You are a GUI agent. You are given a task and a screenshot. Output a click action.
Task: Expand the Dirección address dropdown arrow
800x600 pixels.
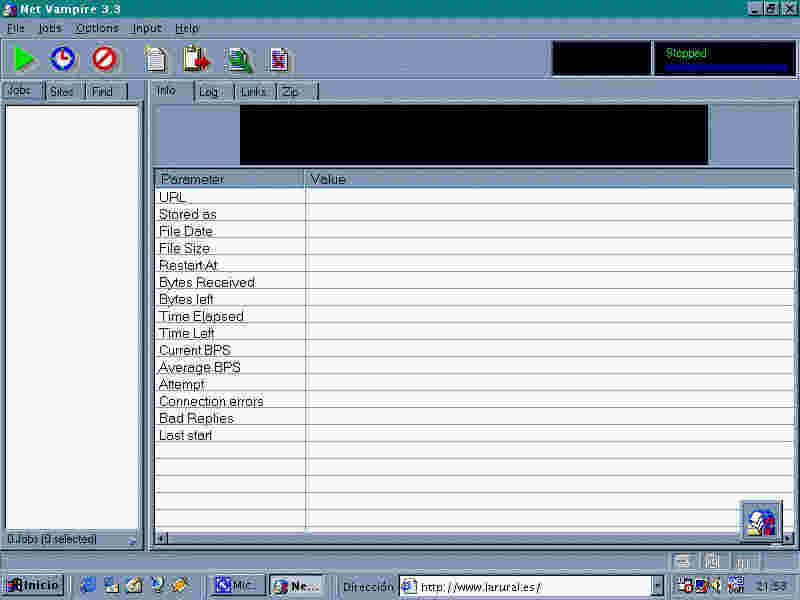pyautogui.click(x=657, y=586)
